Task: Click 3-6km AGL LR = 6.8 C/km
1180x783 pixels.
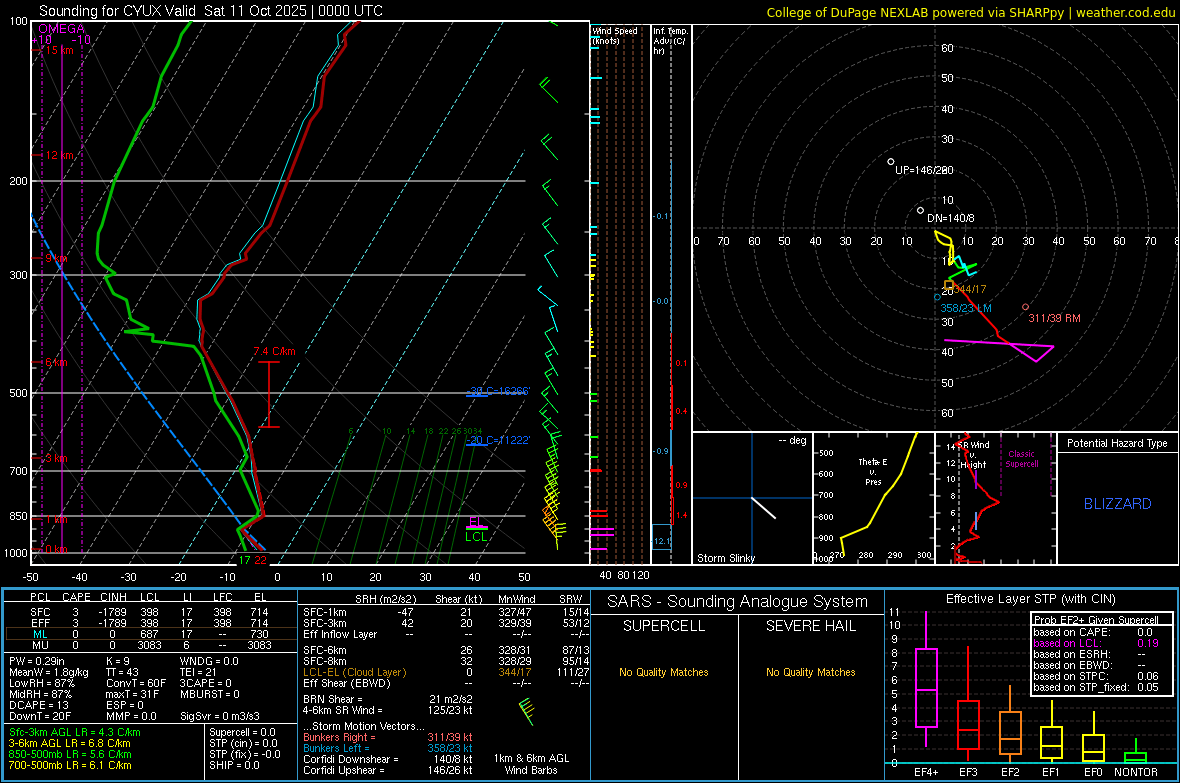Action: click(x=70, y=743)
